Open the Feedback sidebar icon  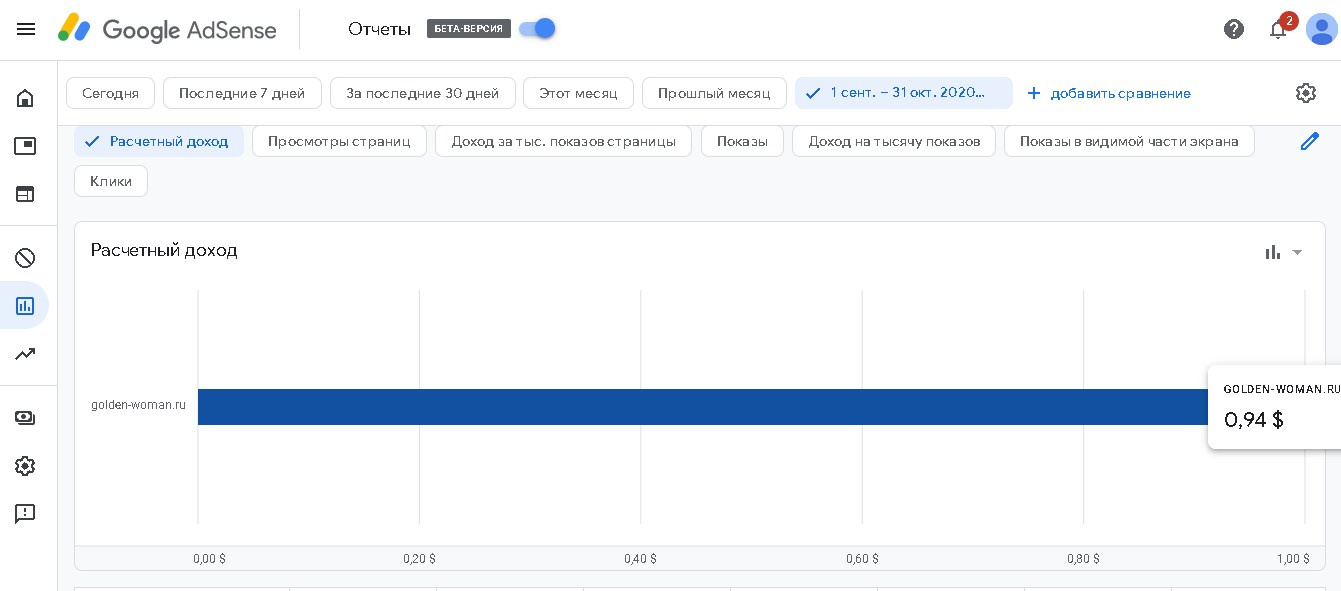[x=25, y=513]
